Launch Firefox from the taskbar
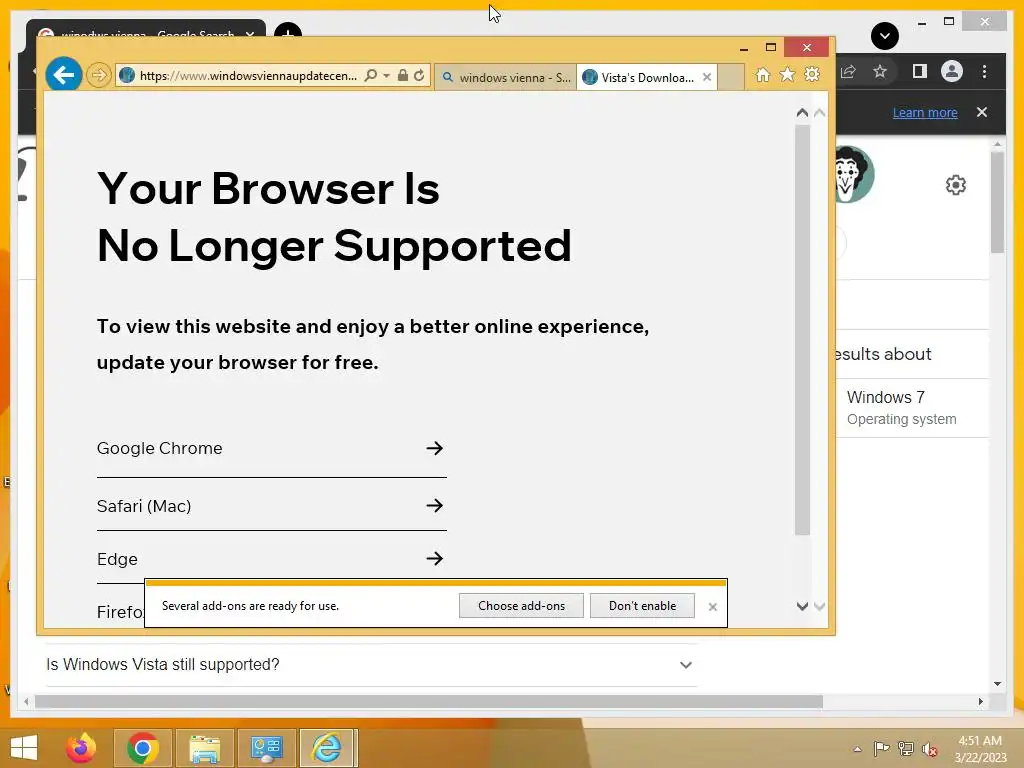The image size is (1024, 768). (81, 748)
